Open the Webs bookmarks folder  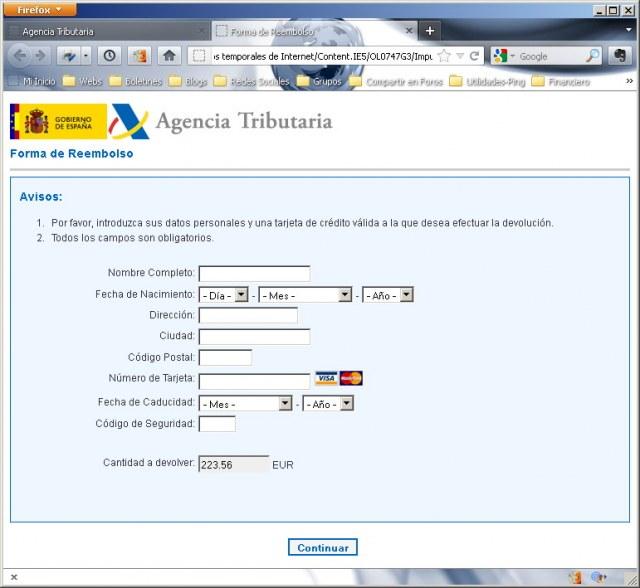pos(82,82)
